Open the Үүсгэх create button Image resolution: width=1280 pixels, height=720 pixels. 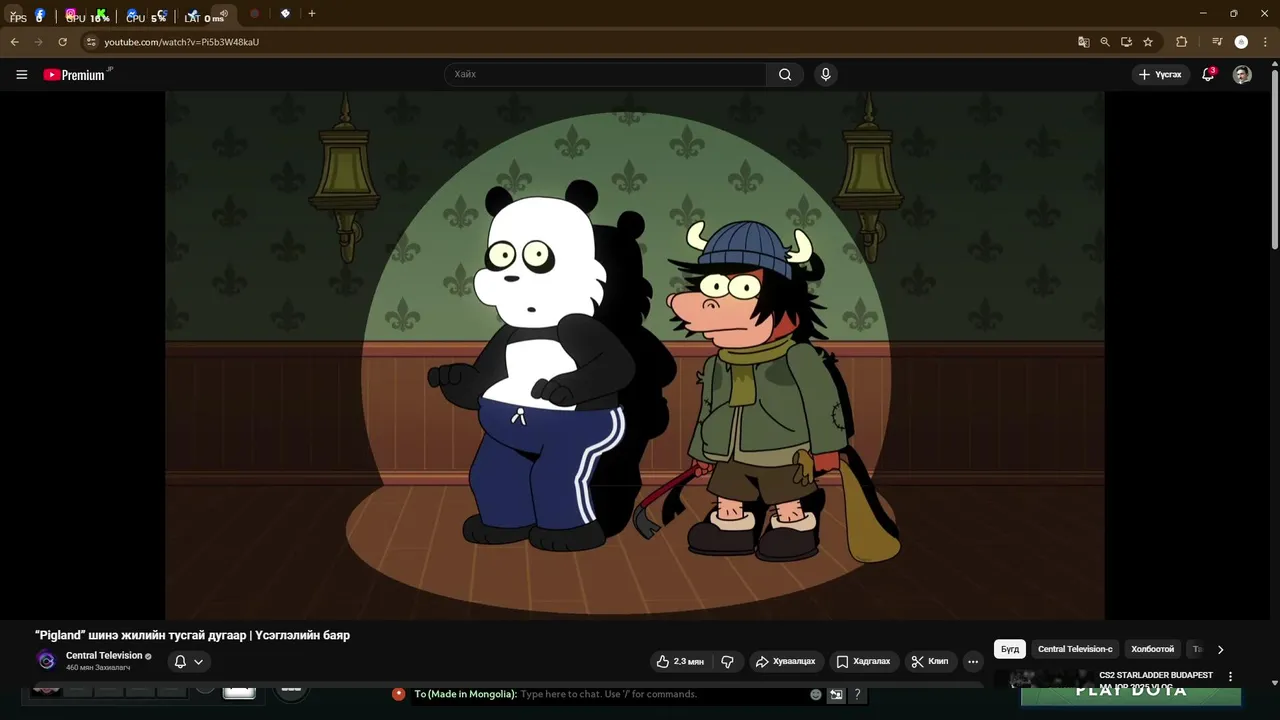click(1160, 74)
